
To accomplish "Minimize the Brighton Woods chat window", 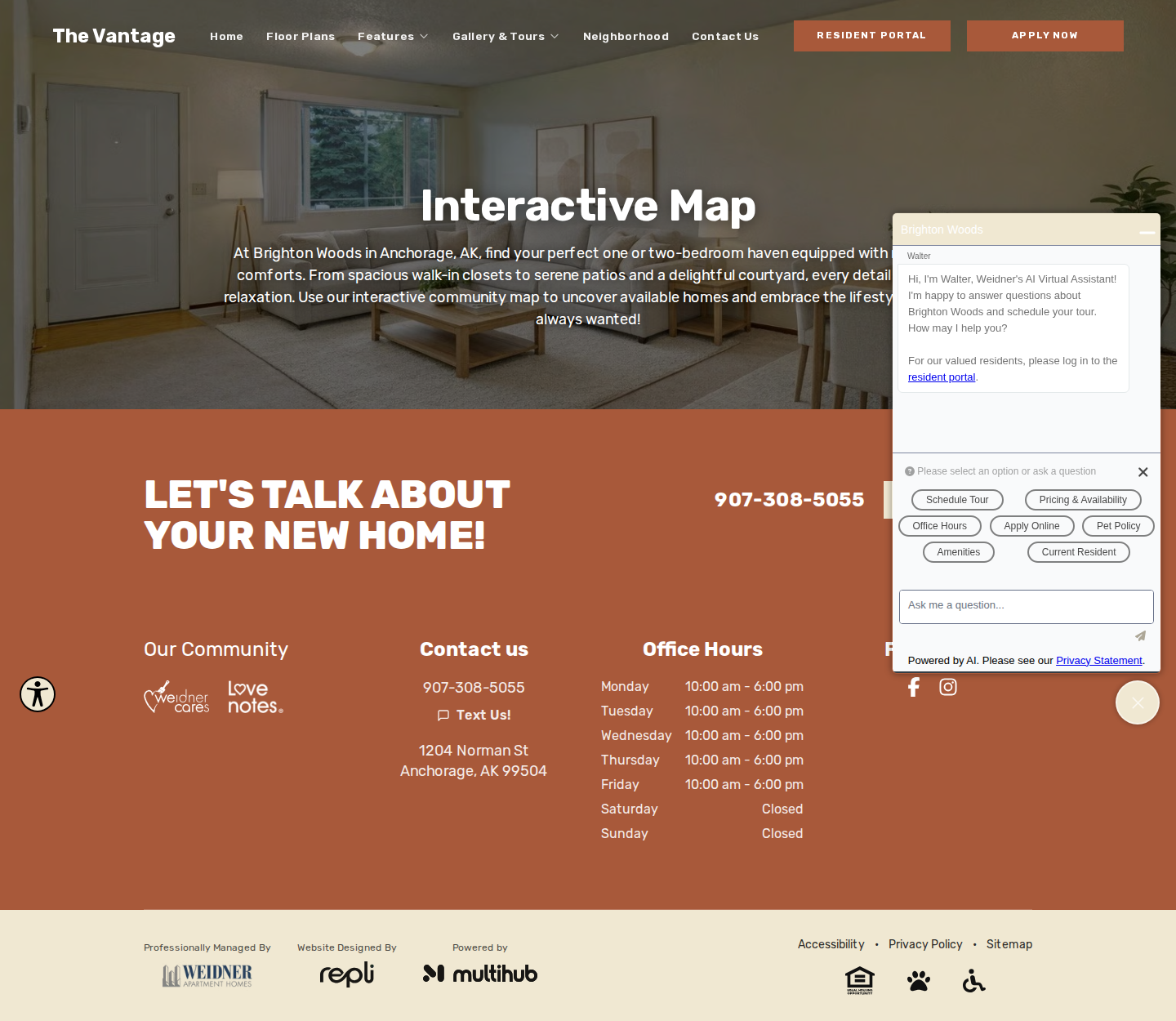I will [1147, 232].
